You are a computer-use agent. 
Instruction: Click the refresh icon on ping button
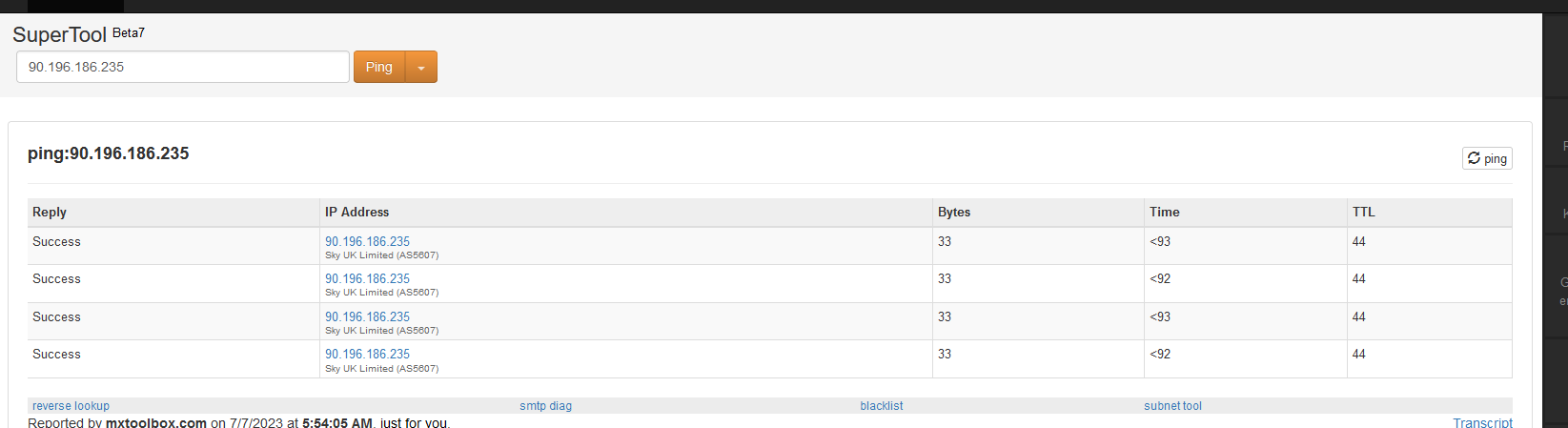1474,158
